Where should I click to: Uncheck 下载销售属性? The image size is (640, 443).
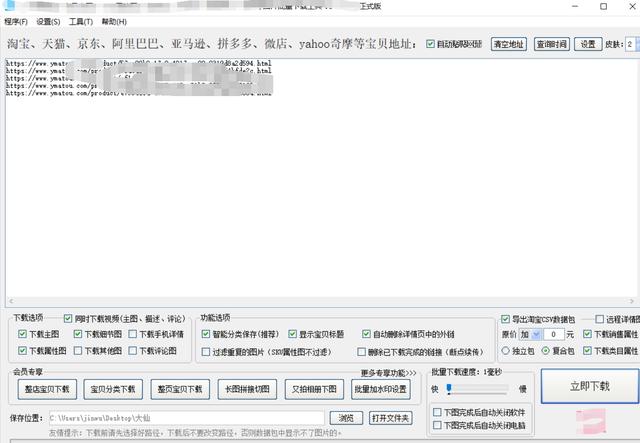587,334
